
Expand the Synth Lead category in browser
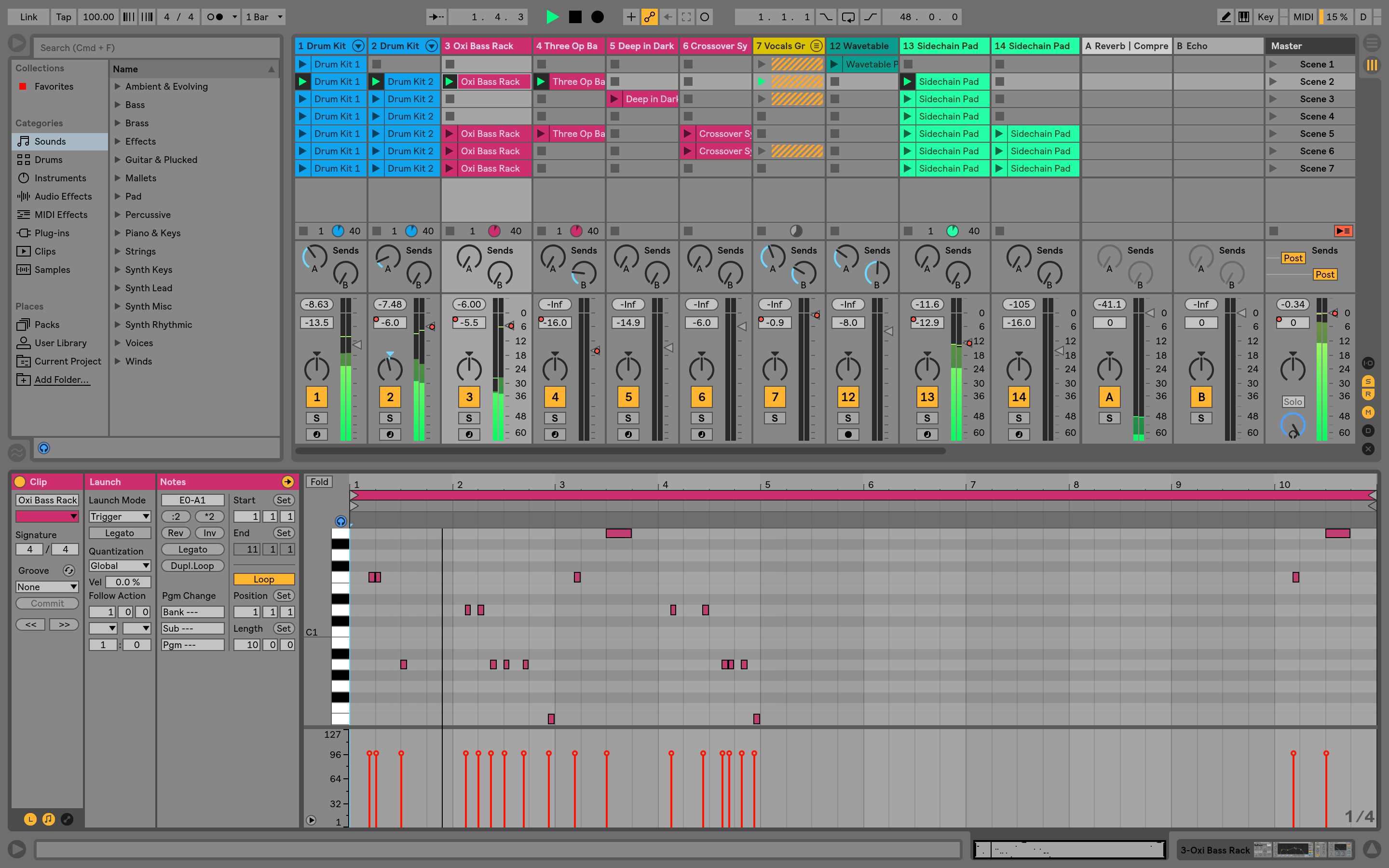[117, 287]
